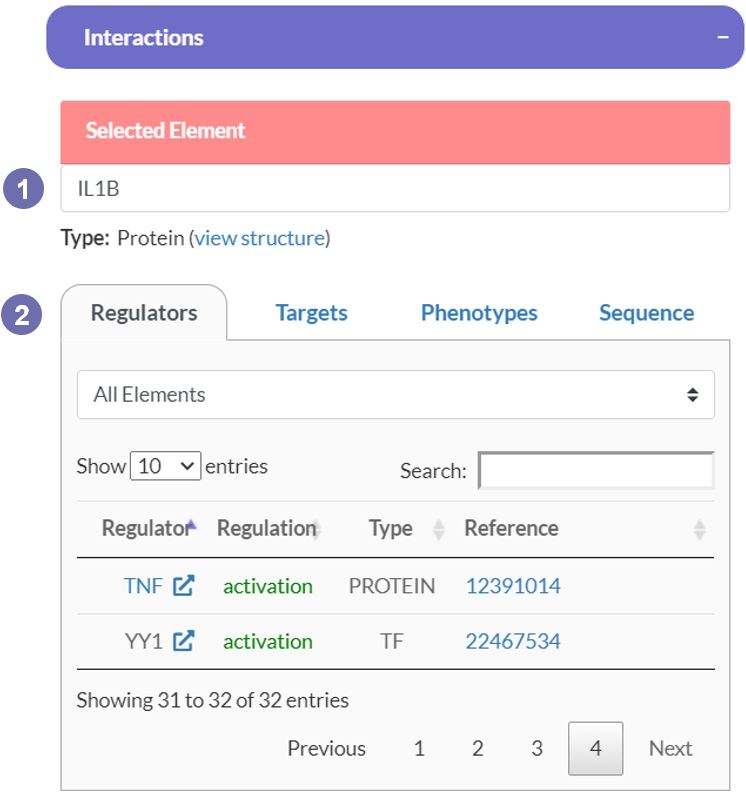Image resolution: width=746 pixels, height=799 pixels.
Task: Focus the Search input field
Action: pyautogui.click(x=596, y=470)
